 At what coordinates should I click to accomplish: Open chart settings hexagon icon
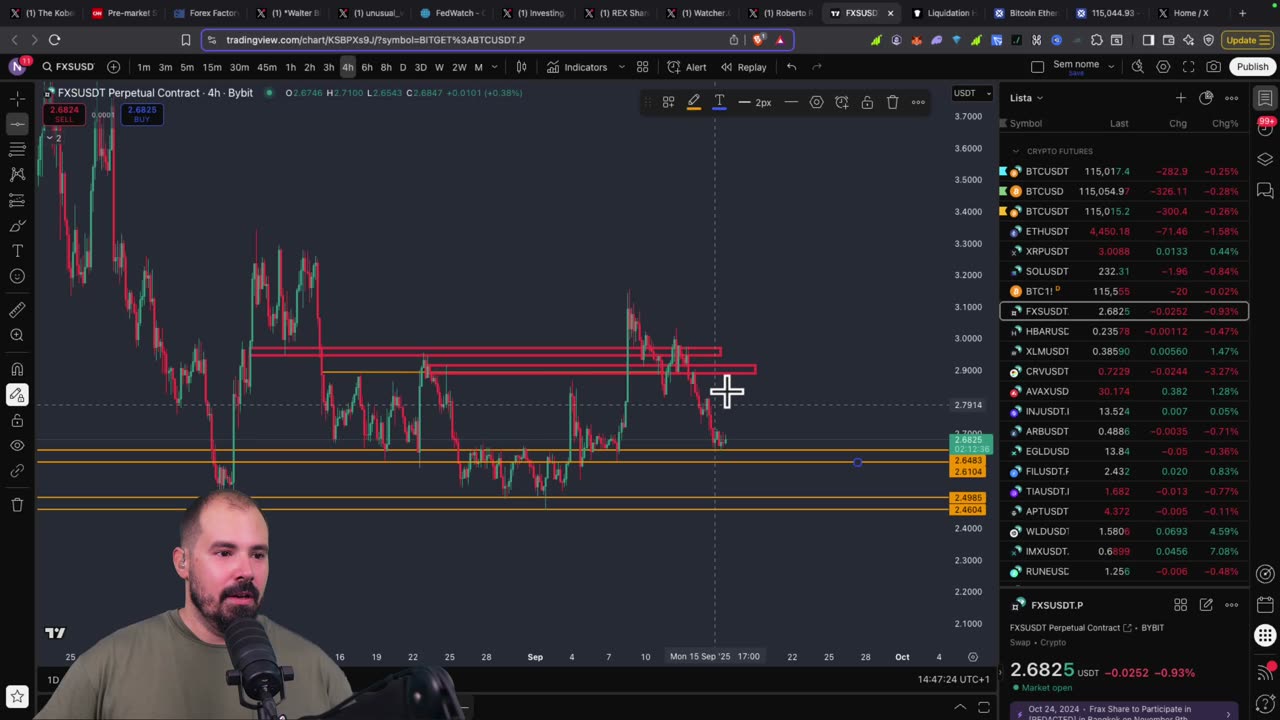tap(1163, 67)
